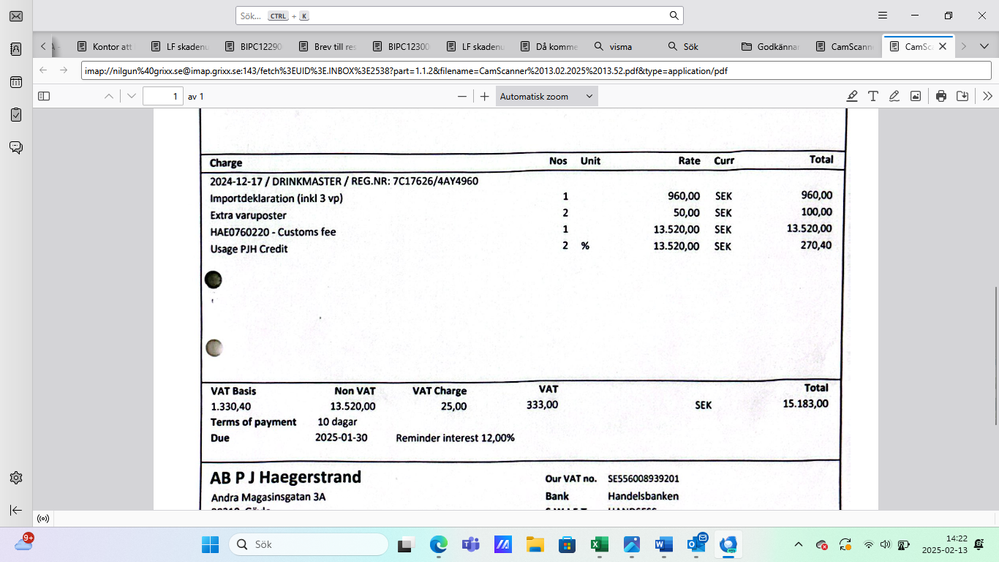999x562 pixels.
Task: Zoom in on the PDF document
Action: pos(485,96)
